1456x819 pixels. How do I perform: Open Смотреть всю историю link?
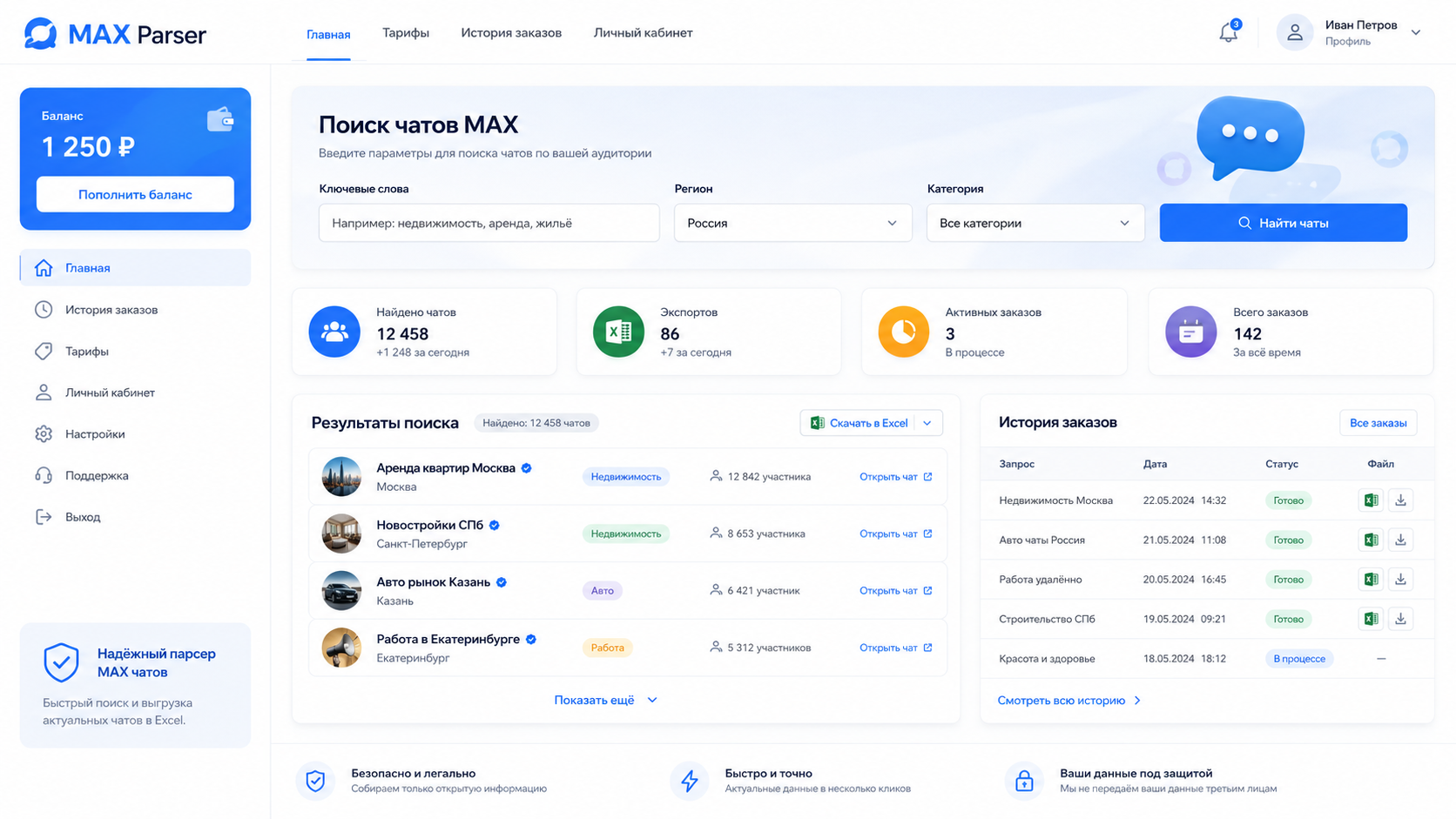tap(1069, 701)
